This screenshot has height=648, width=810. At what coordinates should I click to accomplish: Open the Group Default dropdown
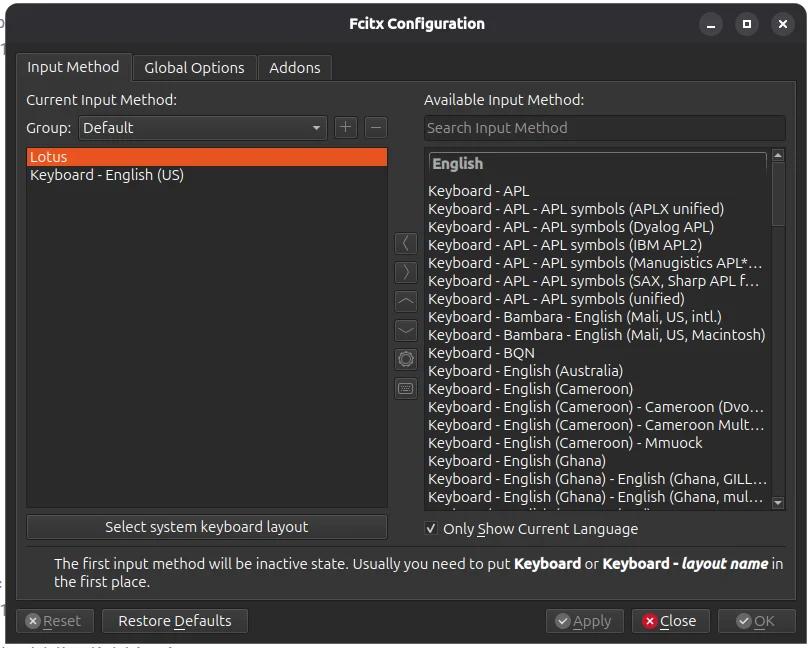click(202, 128)
